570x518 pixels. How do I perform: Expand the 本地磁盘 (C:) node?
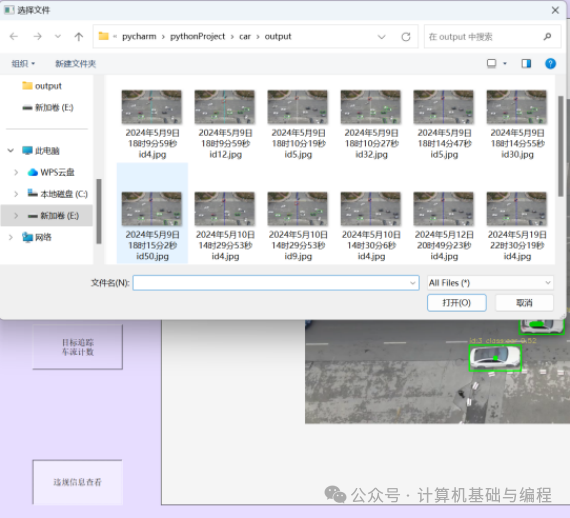16,194
